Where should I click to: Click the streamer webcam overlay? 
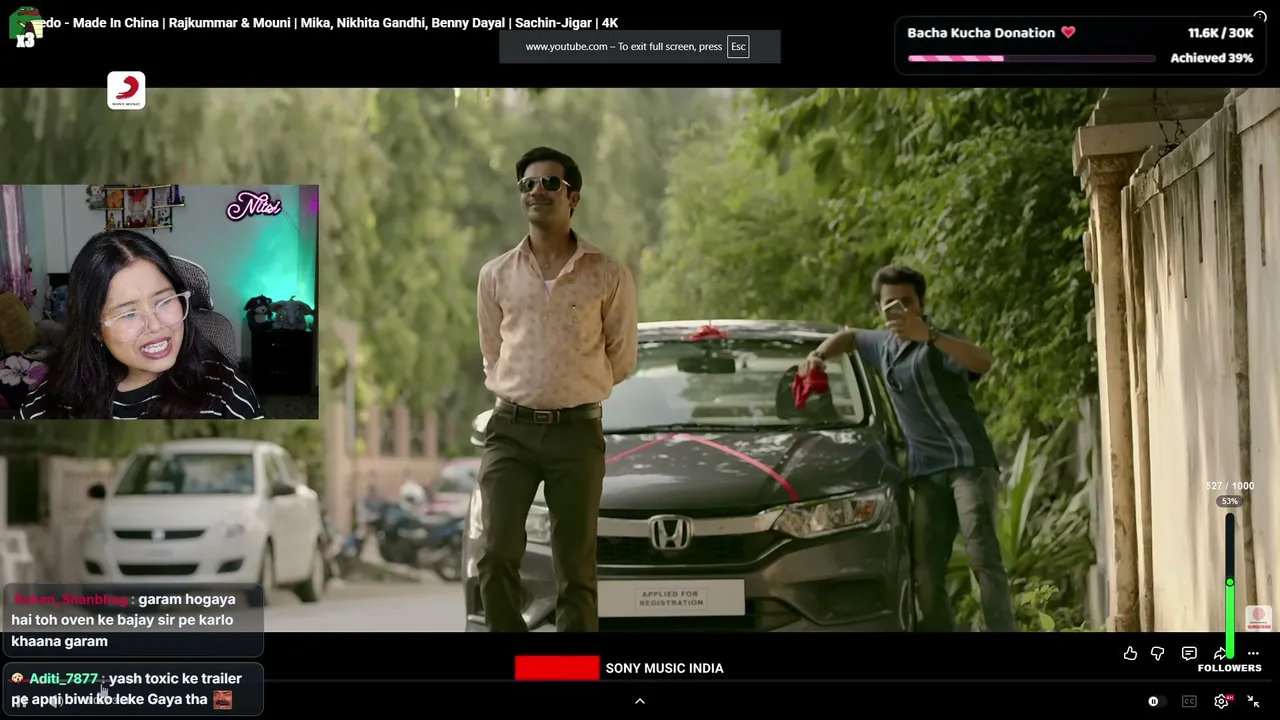(x=159, y=301)
